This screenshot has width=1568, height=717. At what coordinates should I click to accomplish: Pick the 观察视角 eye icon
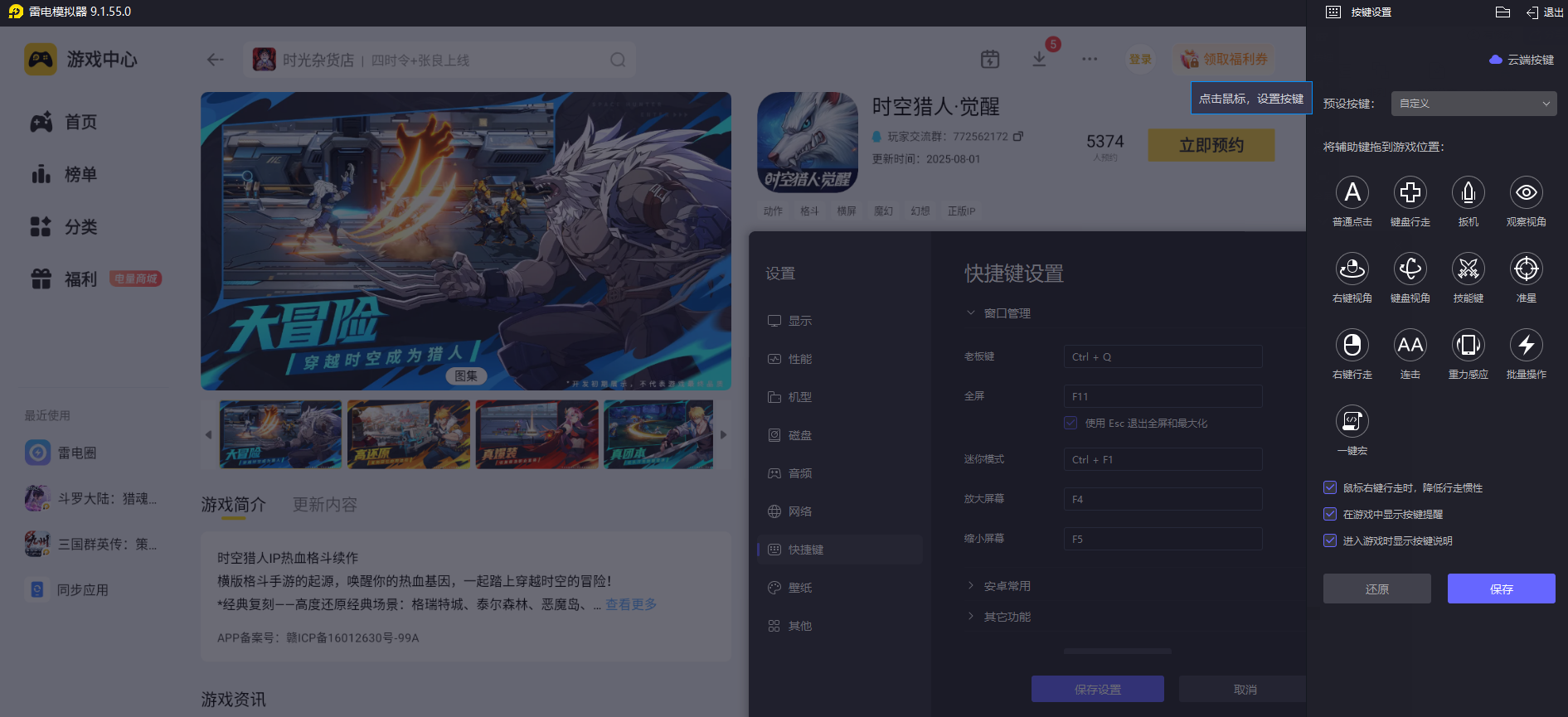(1527, 192)
